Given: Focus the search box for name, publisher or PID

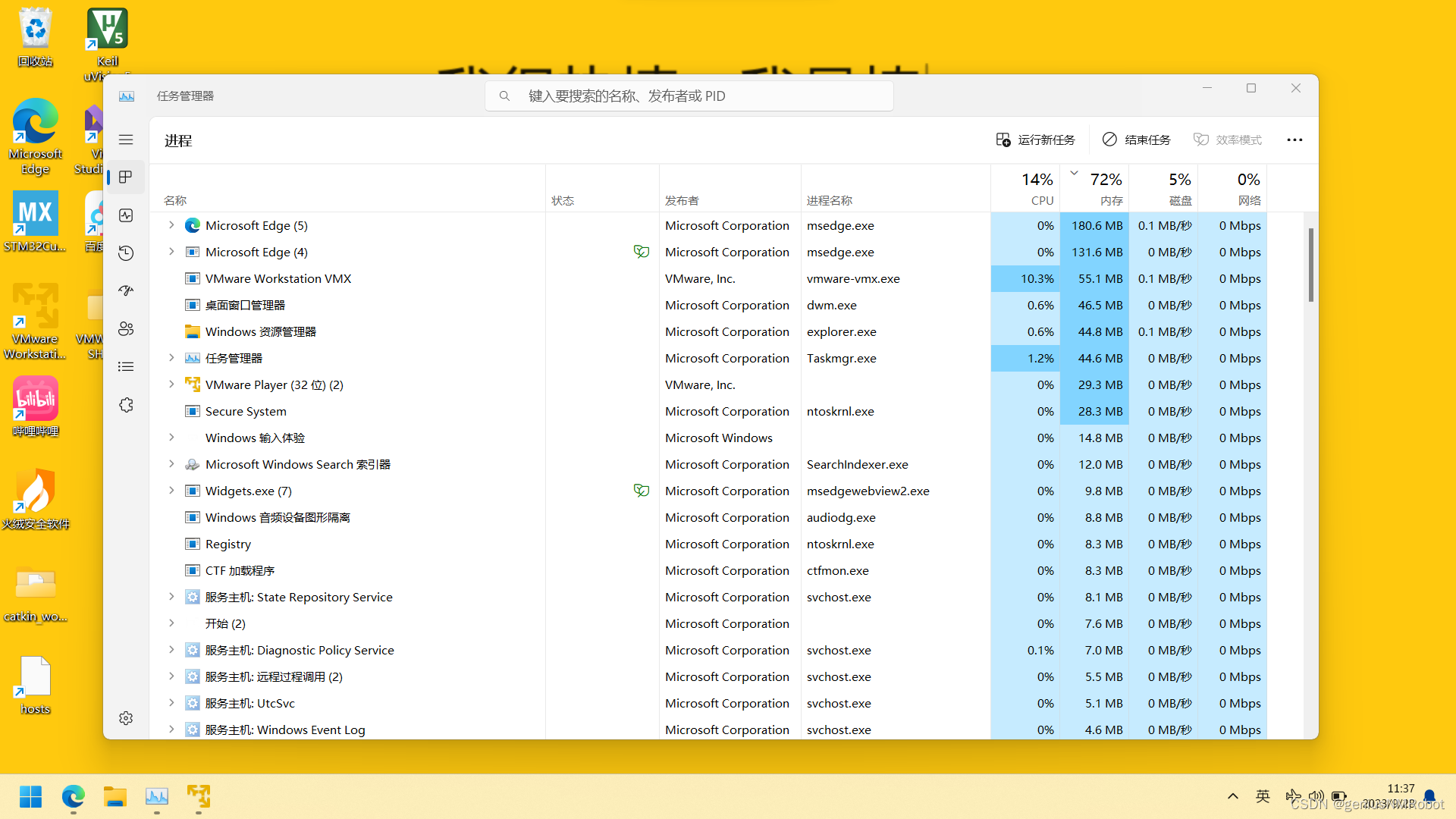Looking at the screenshot, I should pyautogui.click(x=689, y=96).
